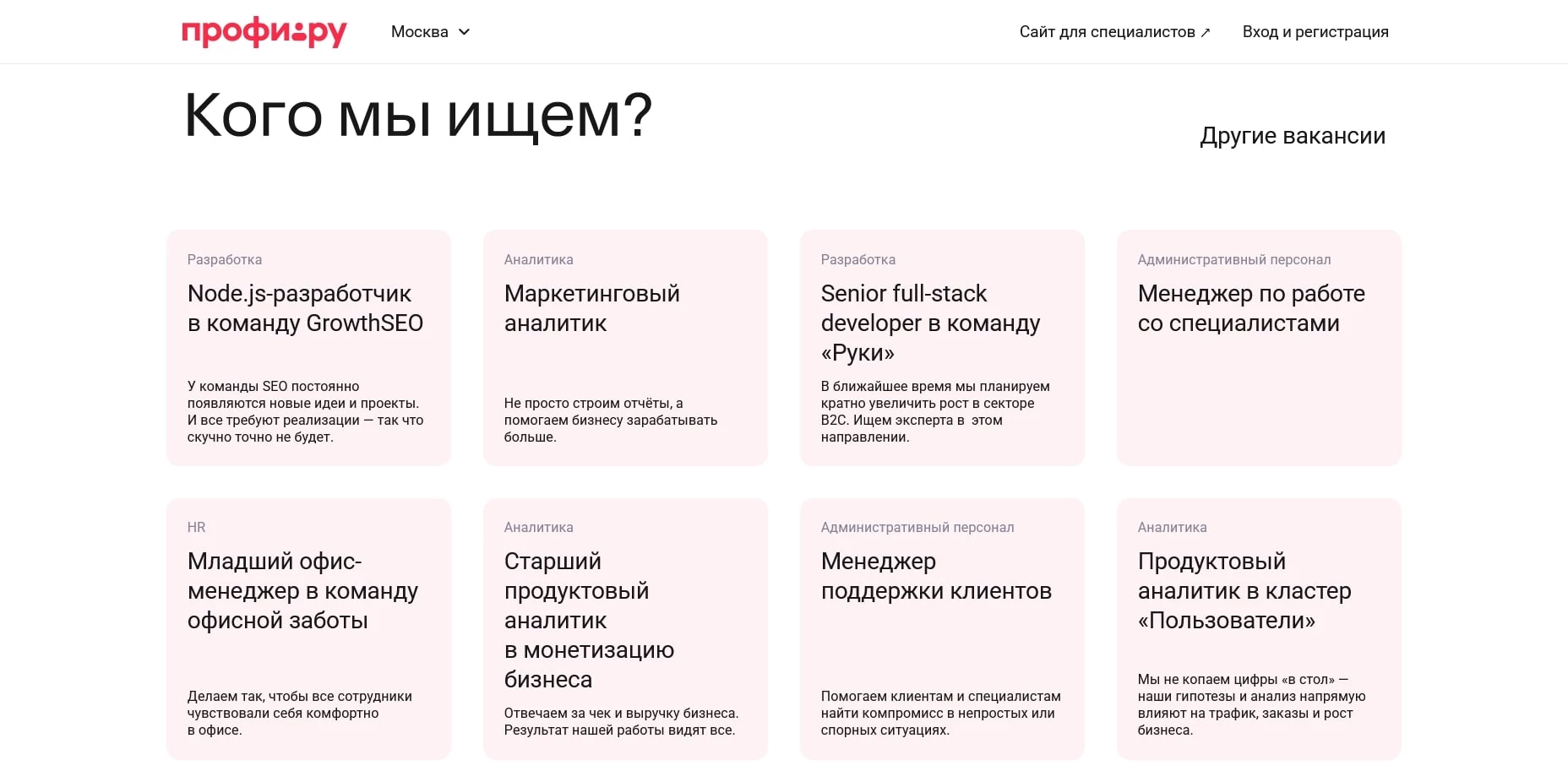1568x771 pixels.
Task: Open the «Маркетинговый аналитик» vacancy
Action: point(625,348)
